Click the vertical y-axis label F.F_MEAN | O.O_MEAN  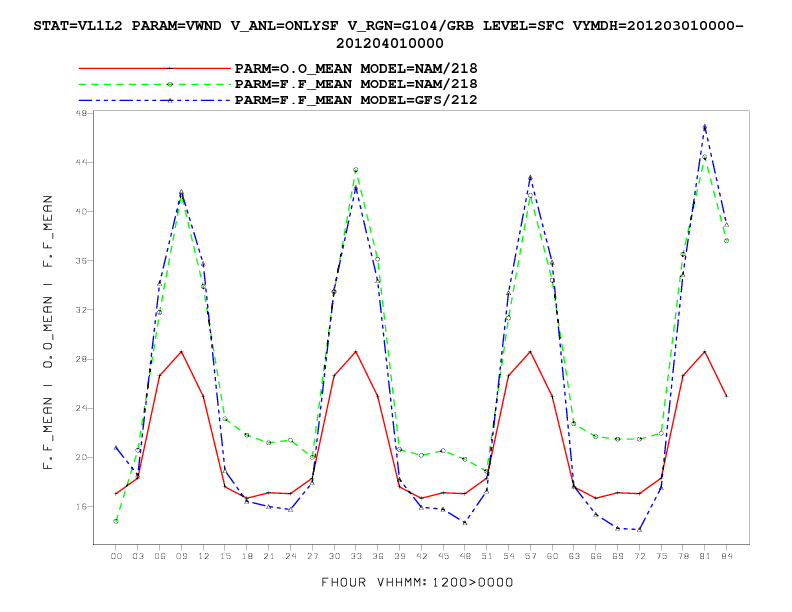48,332
